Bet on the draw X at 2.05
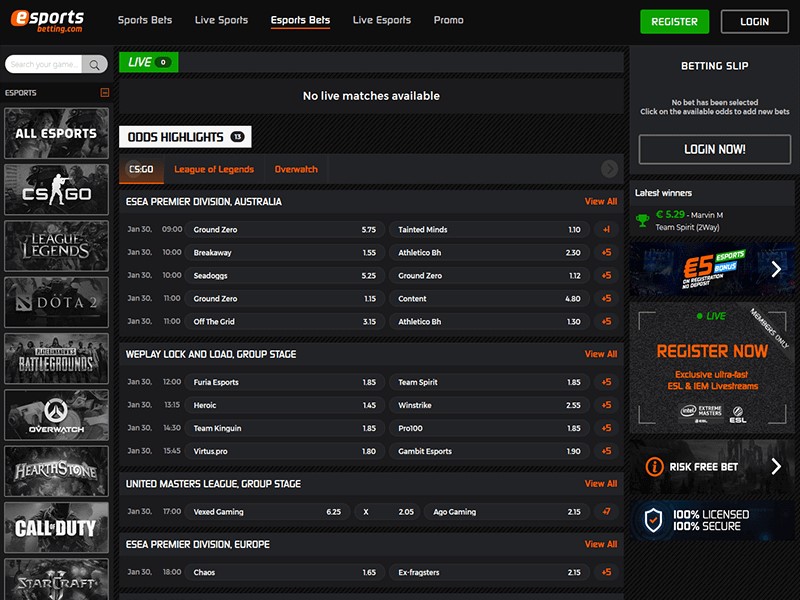 tap(388, 512)
